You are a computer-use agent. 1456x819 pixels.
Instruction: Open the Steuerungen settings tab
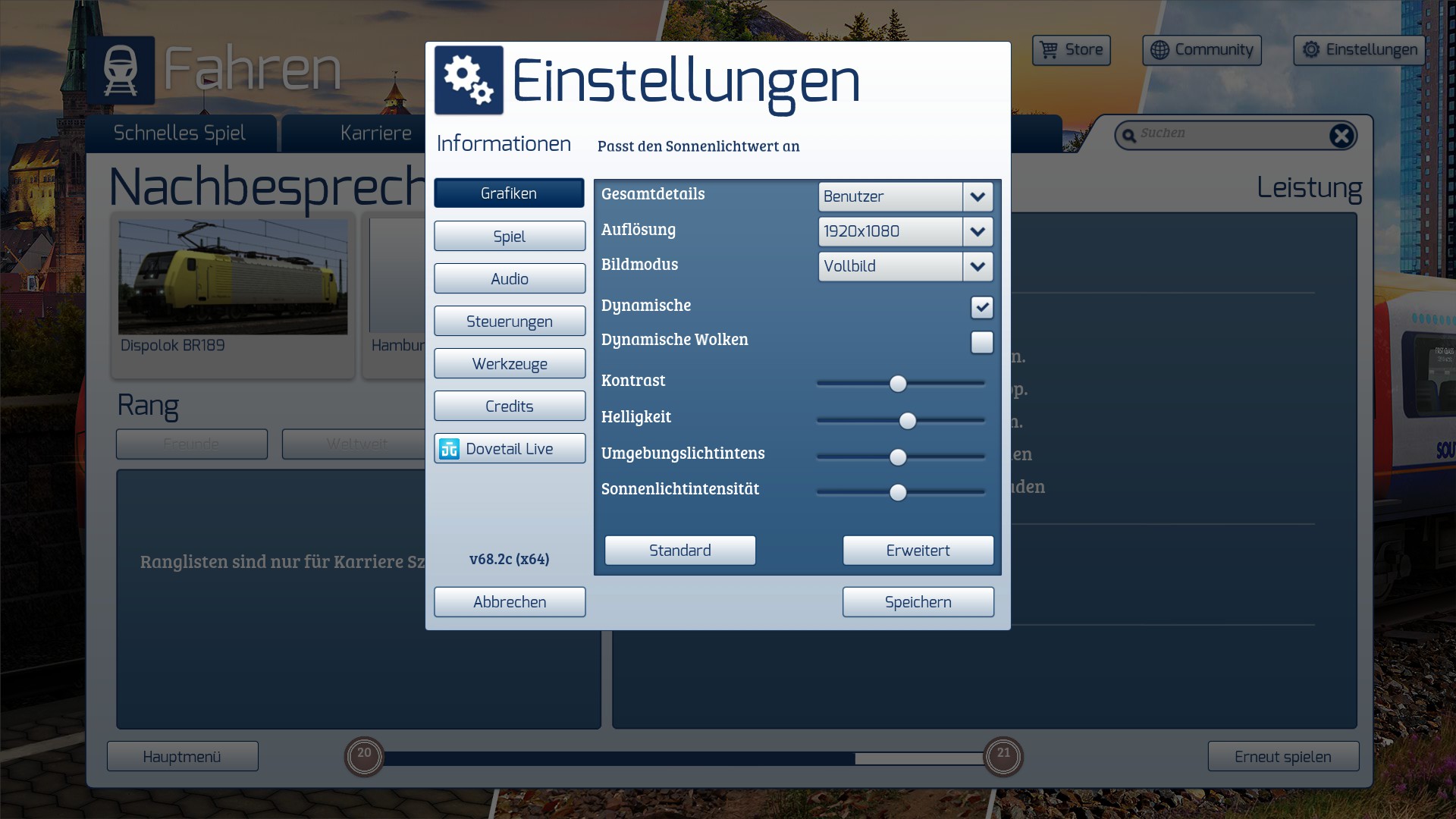[510, 322]
